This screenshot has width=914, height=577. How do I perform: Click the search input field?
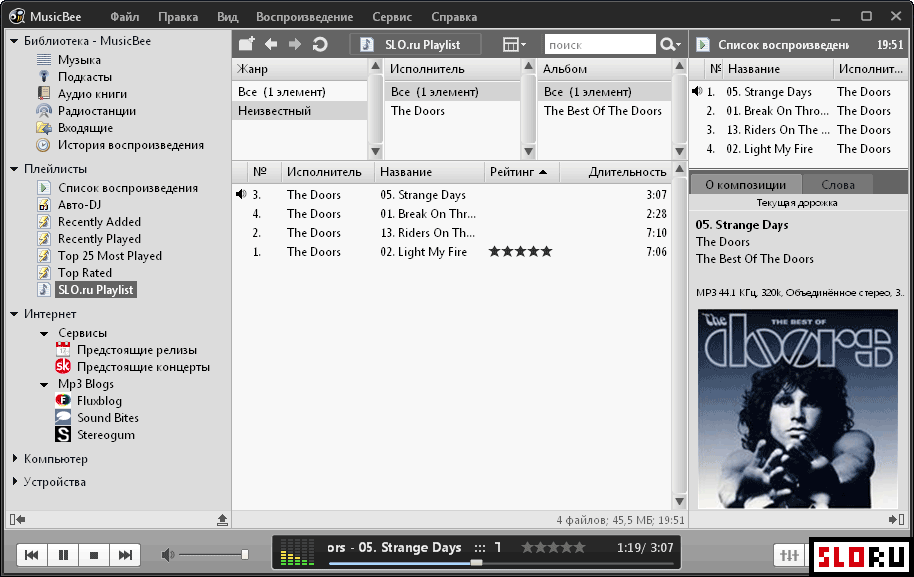[x=598, y=45]
